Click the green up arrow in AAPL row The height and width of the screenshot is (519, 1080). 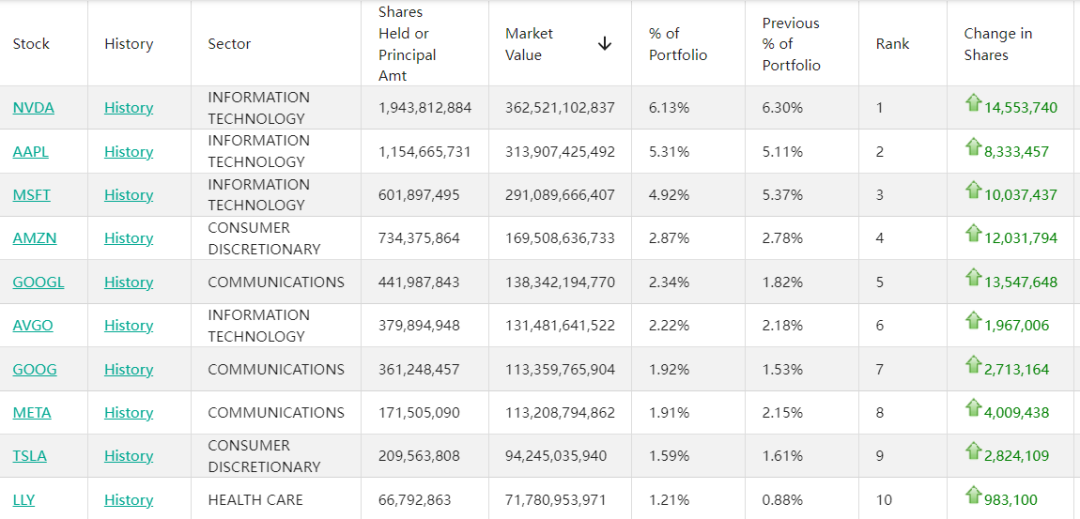tap(973, 147)
